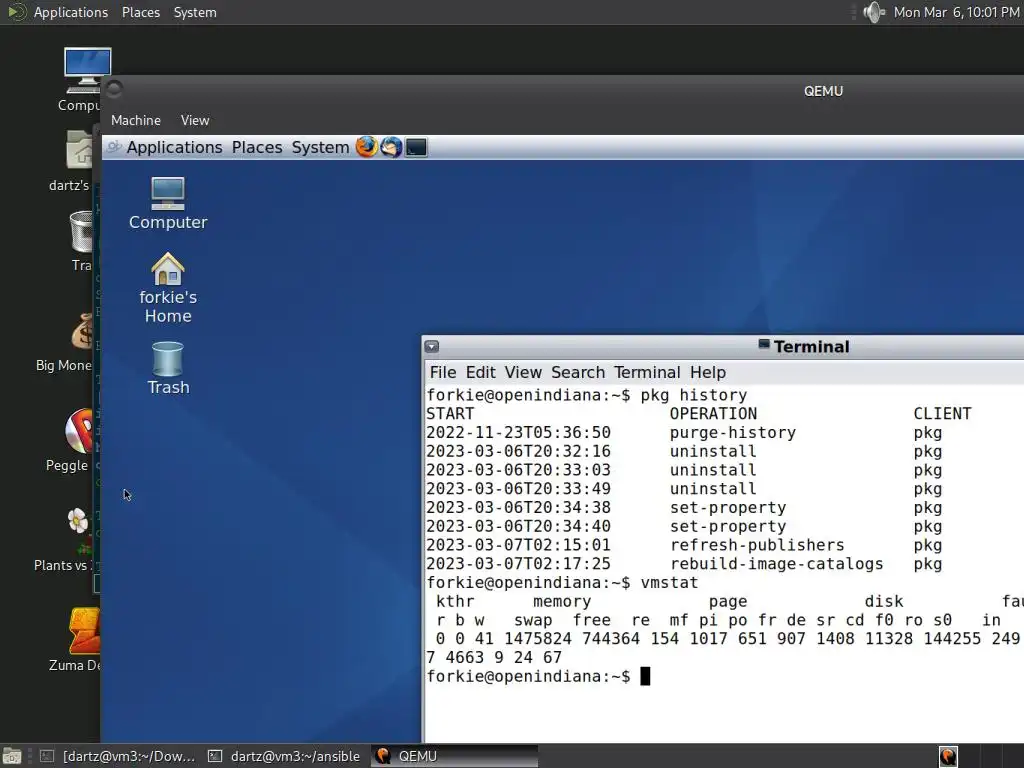
Task: Click the timestamp 2022-11-23T05:36:50
Action: (x=519, y=433)
